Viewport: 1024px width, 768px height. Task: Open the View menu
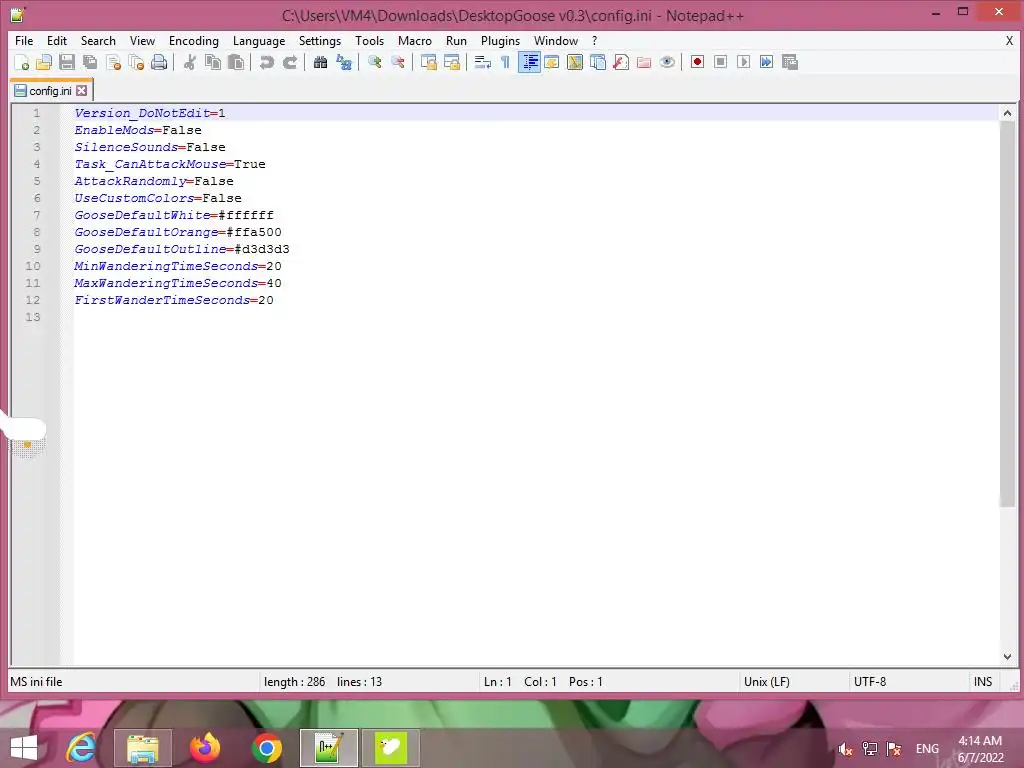142,40
